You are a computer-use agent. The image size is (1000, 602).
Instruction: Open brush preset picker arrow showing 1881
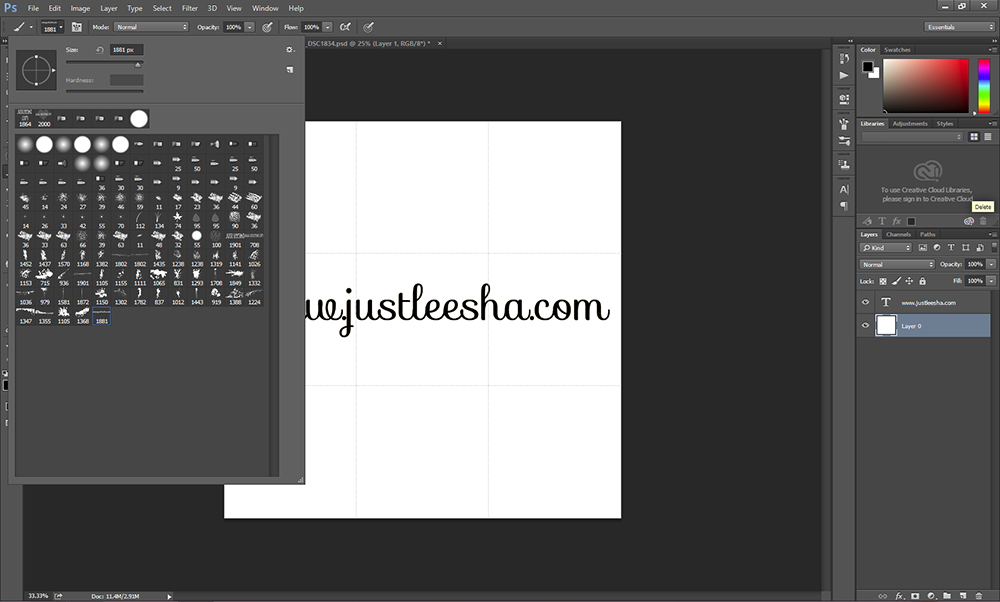tap(61, 27)
